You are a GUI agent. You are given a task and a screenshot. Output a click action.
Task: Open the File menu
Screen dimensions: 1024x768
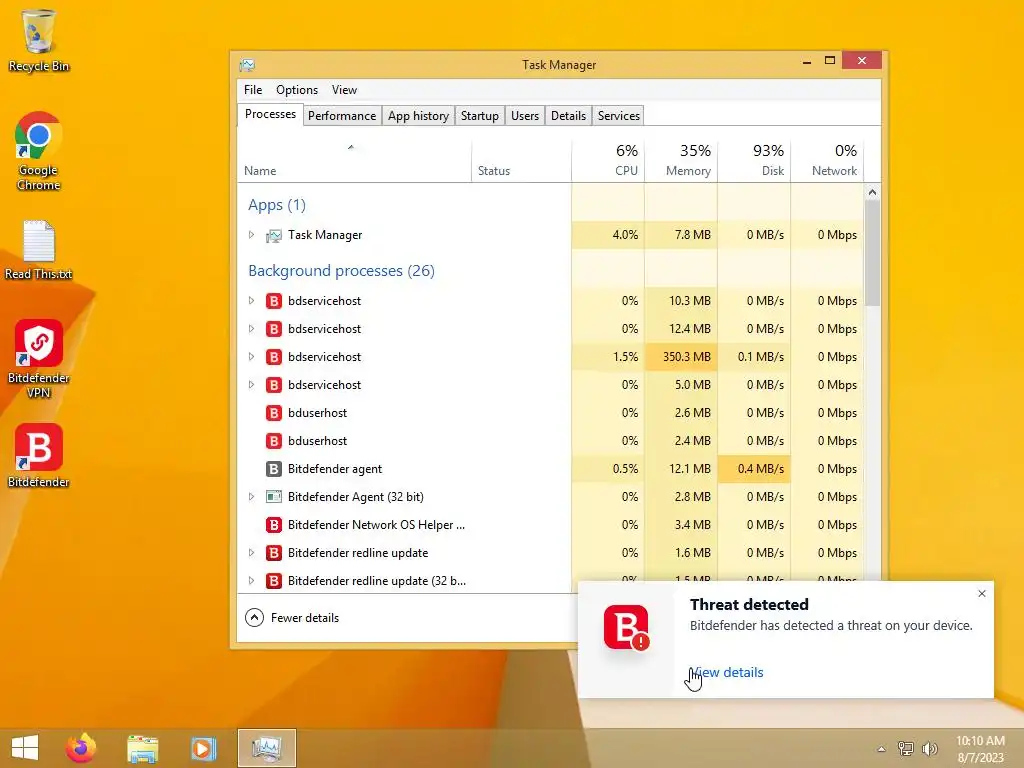click(x=253, y=90)
